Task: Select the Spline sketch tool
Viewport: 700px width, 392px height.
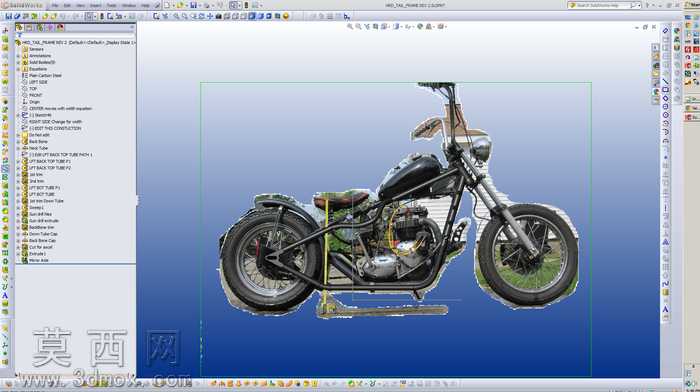Action: [665, 284]
